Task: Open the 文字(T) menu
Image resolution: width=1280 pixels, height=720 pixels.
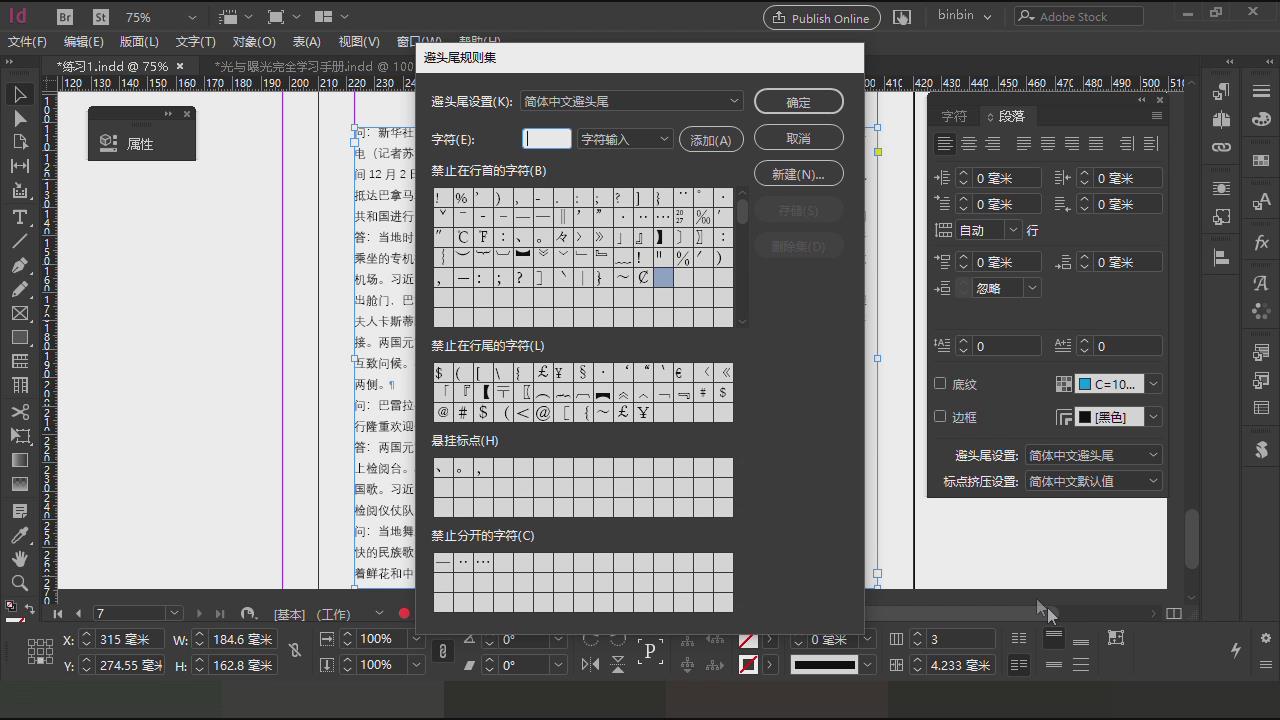Action: [x=195, y=42]
